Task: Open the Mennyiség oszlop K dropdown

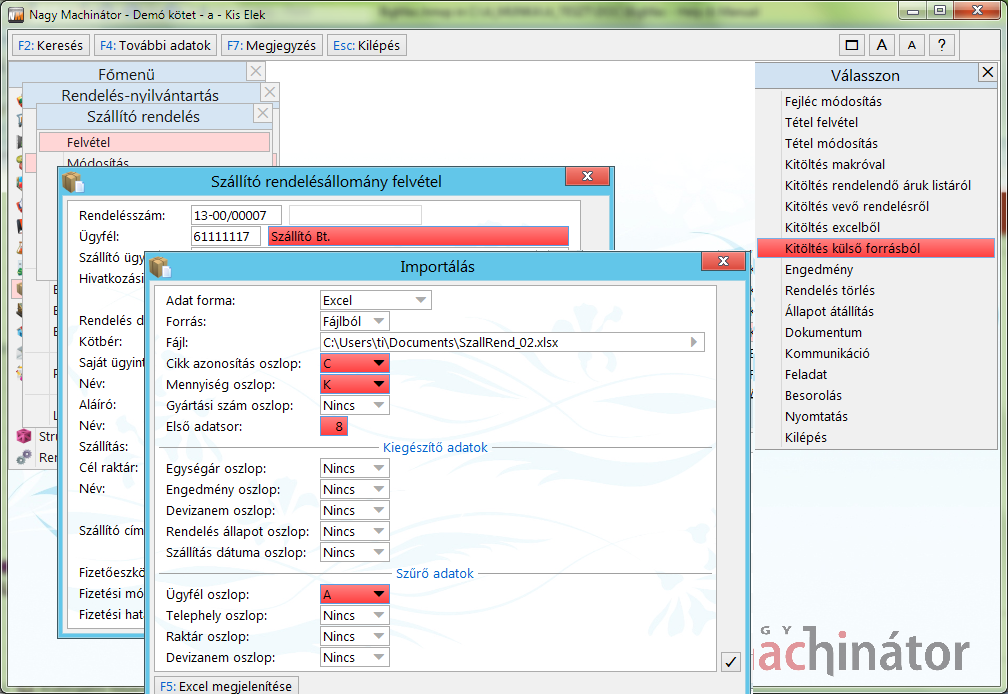Action: coord(355,384)
